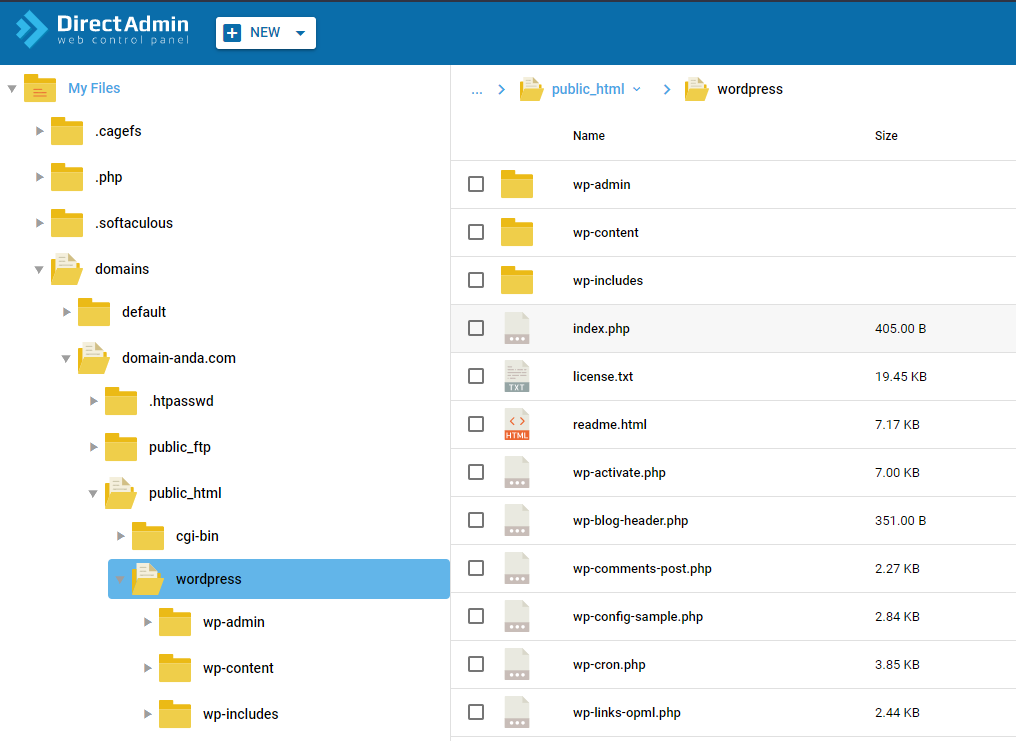Expand wp-includes arrow in the tree
Screen dimensions: 1016x741
148,714
